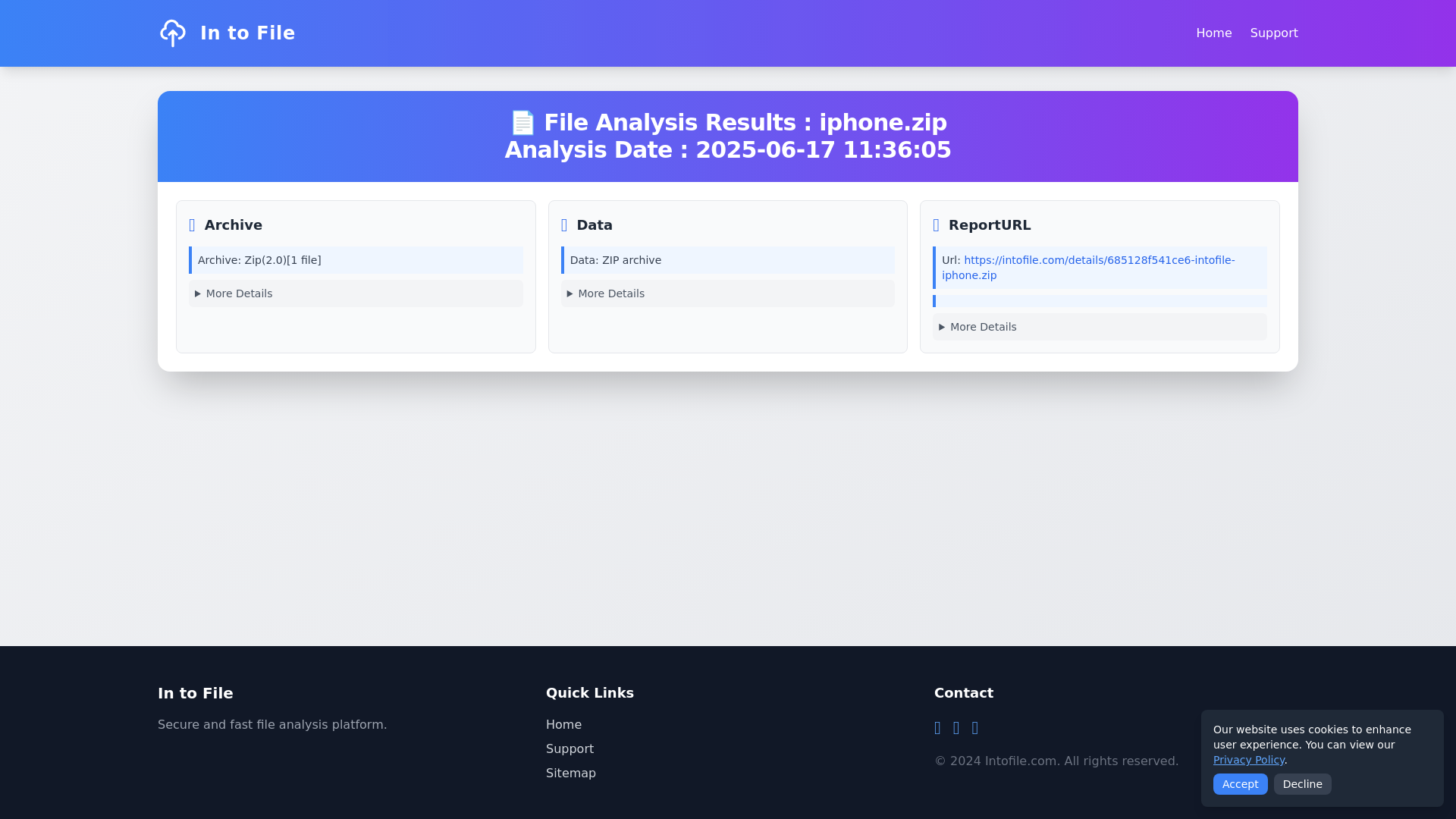This screenshot has width=1456, height=819.
Task: Click the Contact footer heading
Action: pyautogui.click(x=964, y=693)
